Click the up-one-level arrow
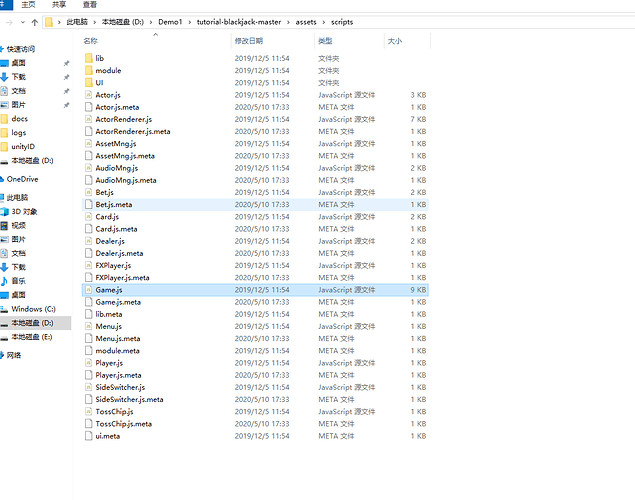Viewport: 635px width, 500px height. pos(35,22)
